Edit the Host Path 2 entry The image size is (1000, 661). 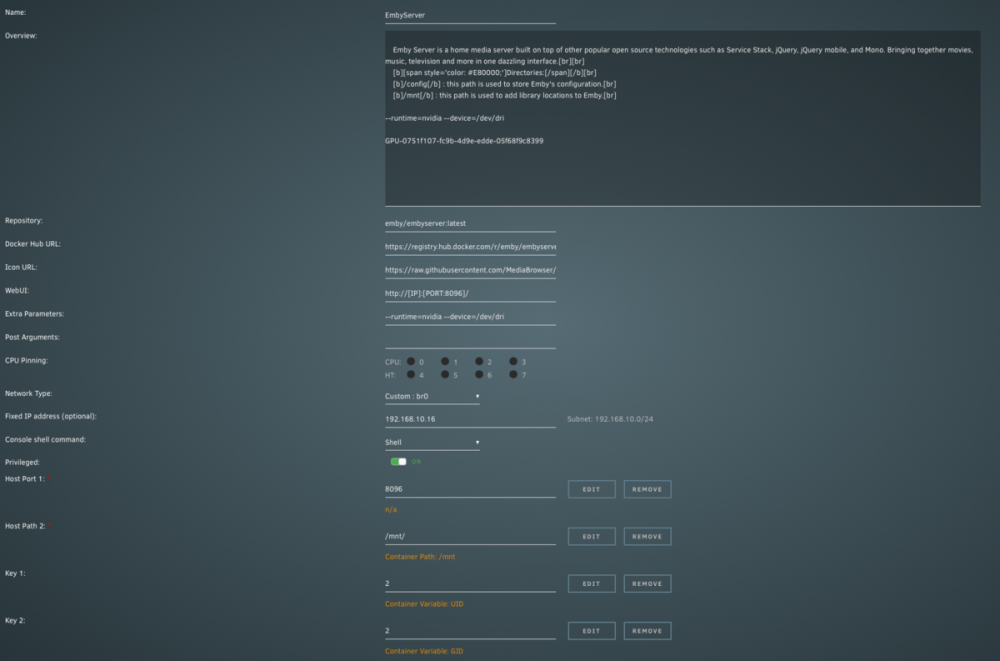click(x=591, y=537)
